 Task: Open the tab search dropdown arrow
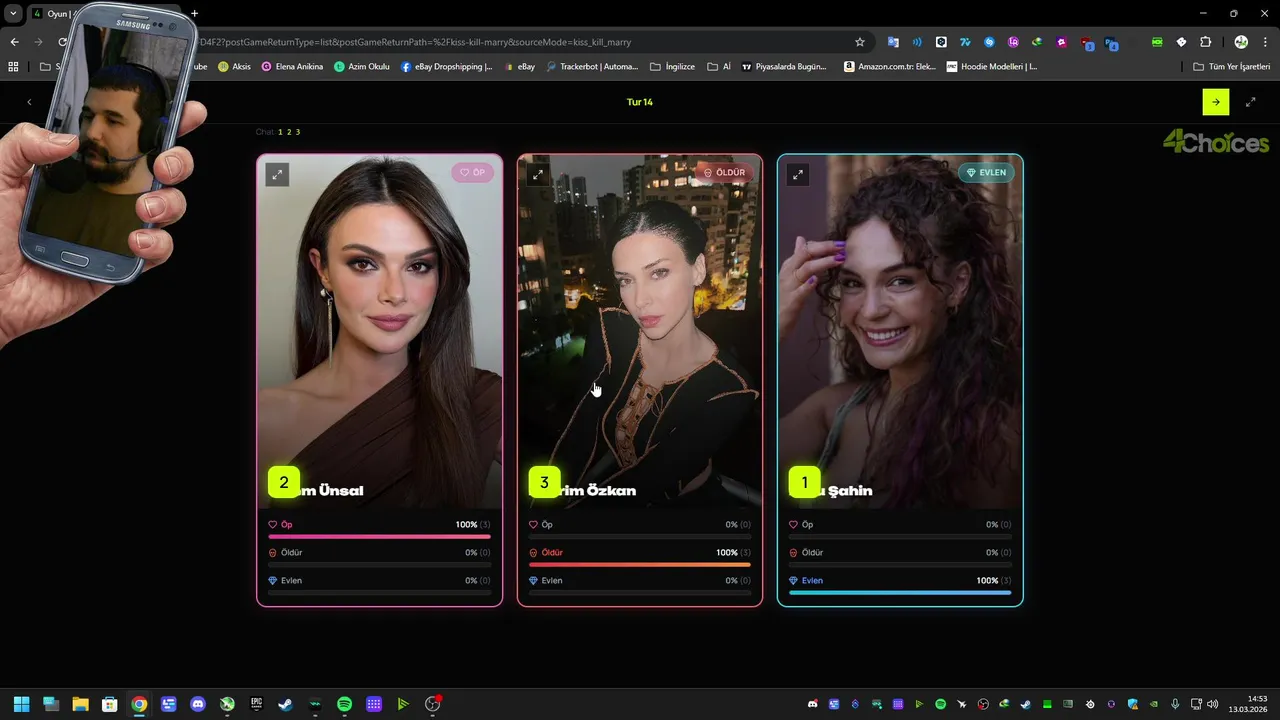point(13,13)
